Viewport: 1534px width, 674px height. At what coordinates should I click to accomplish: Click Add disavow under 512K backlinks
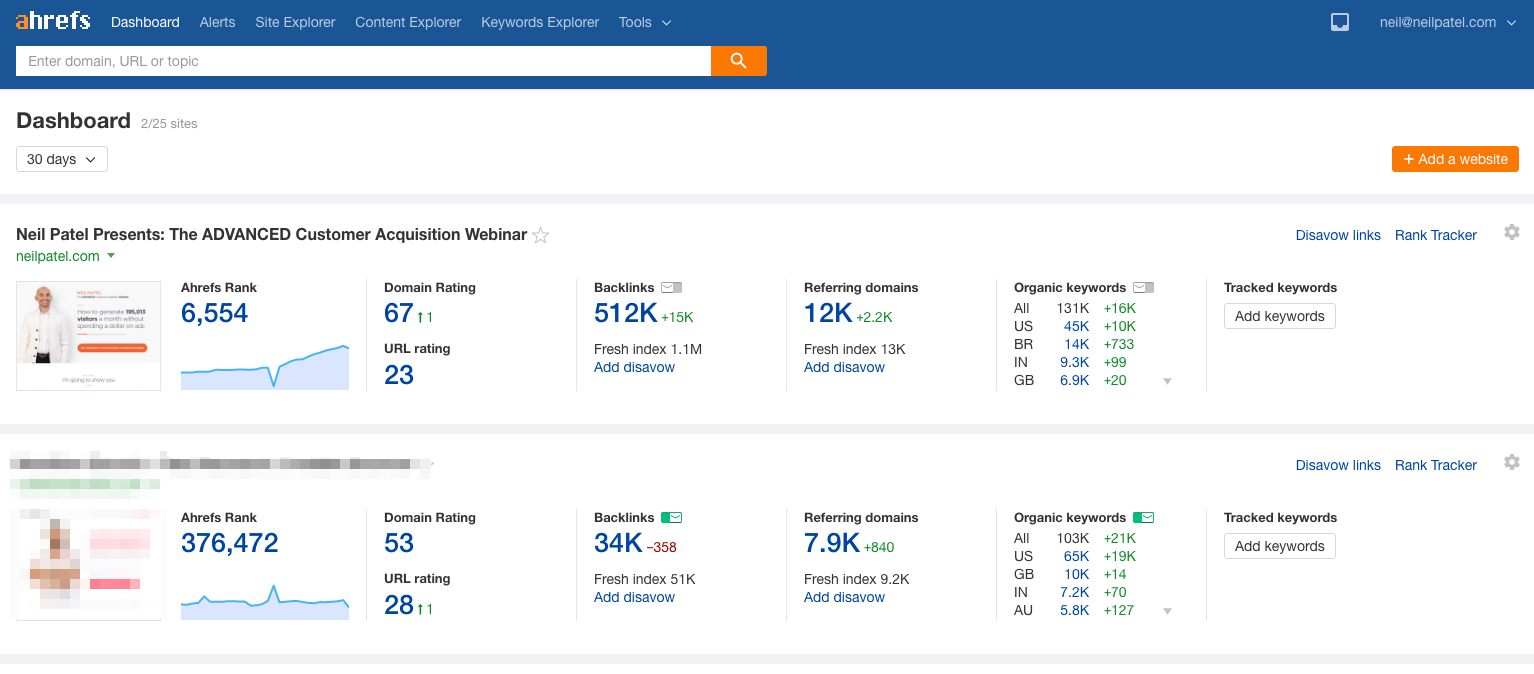click(x=634, y=367)
